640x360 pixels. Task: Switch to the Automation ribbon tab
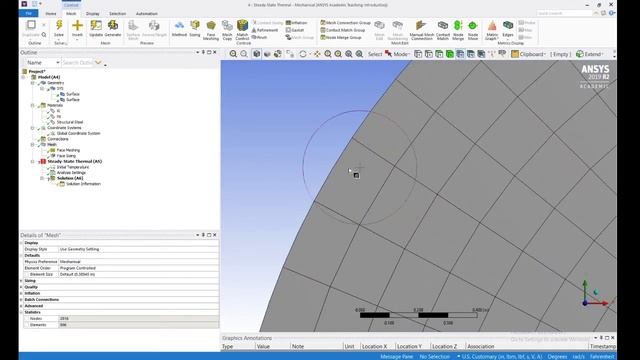coord(147,14)
